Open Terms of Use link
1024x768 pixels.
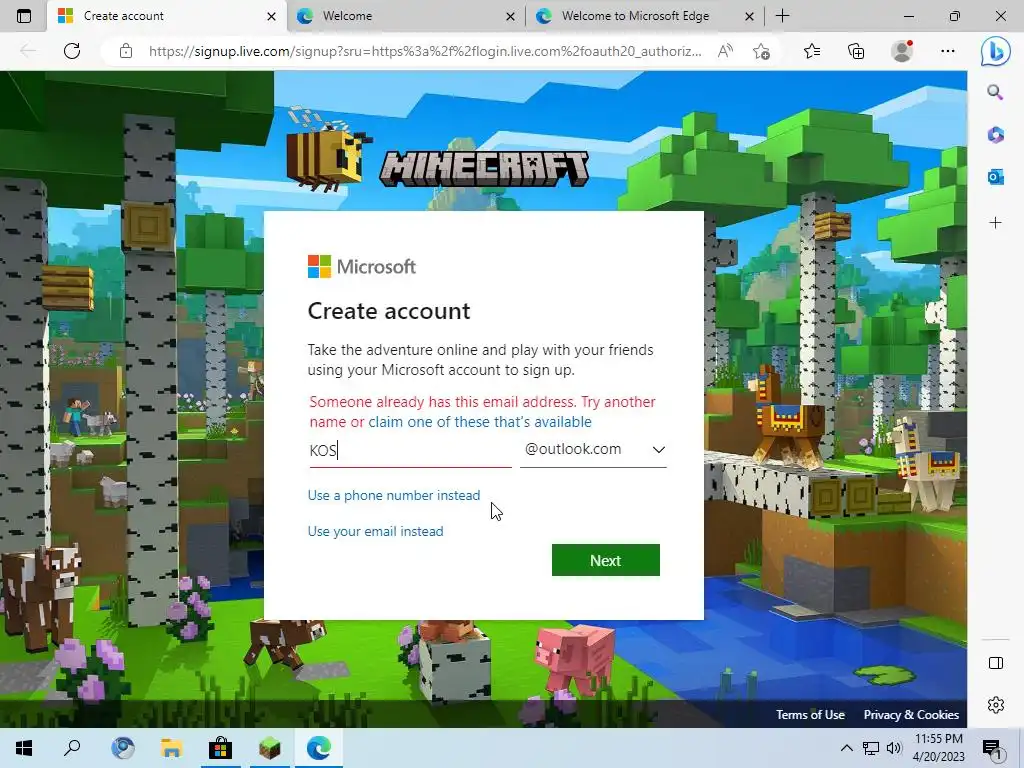[810, 714]
